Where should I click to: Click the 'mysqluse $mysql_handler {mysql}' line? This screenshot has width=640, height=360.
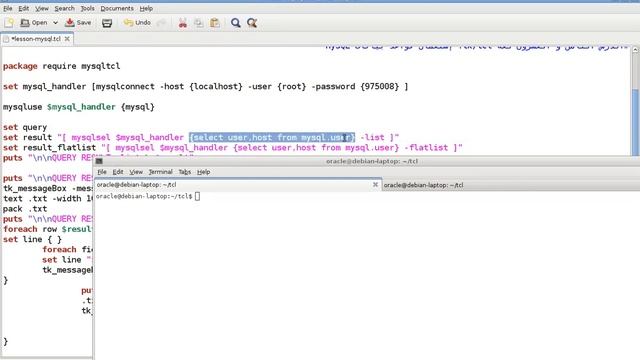pyautogui.click(x=79, y=107)
